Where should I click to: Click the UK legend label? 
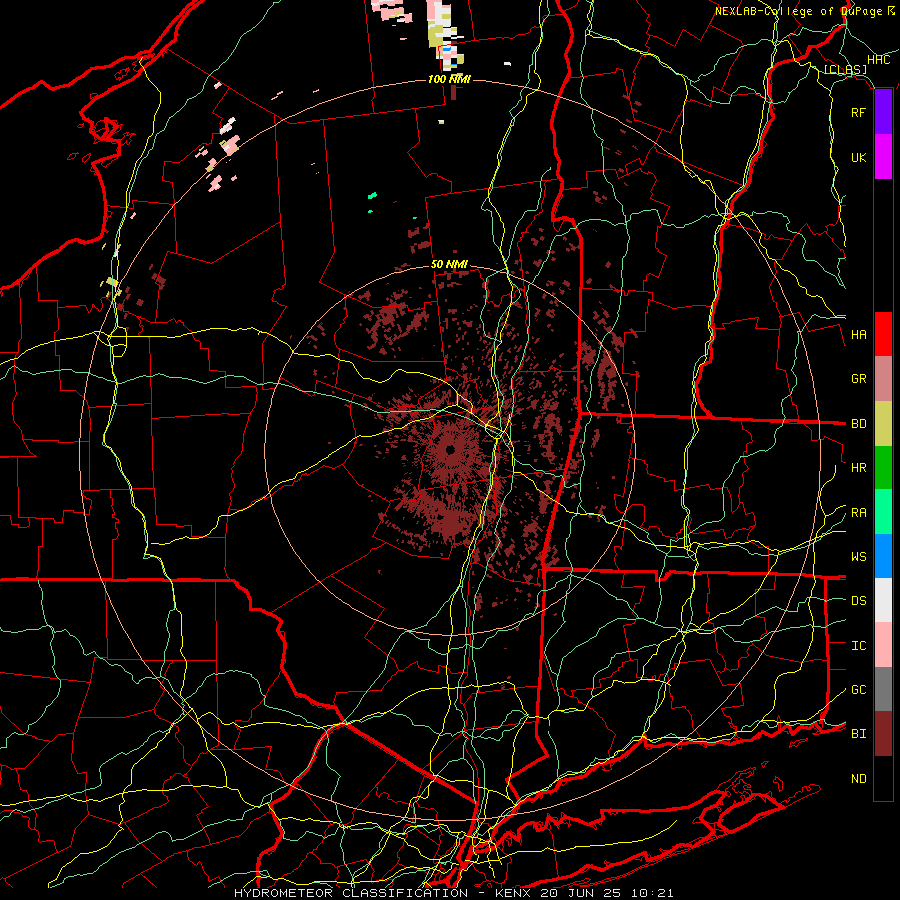click(858, 157)
